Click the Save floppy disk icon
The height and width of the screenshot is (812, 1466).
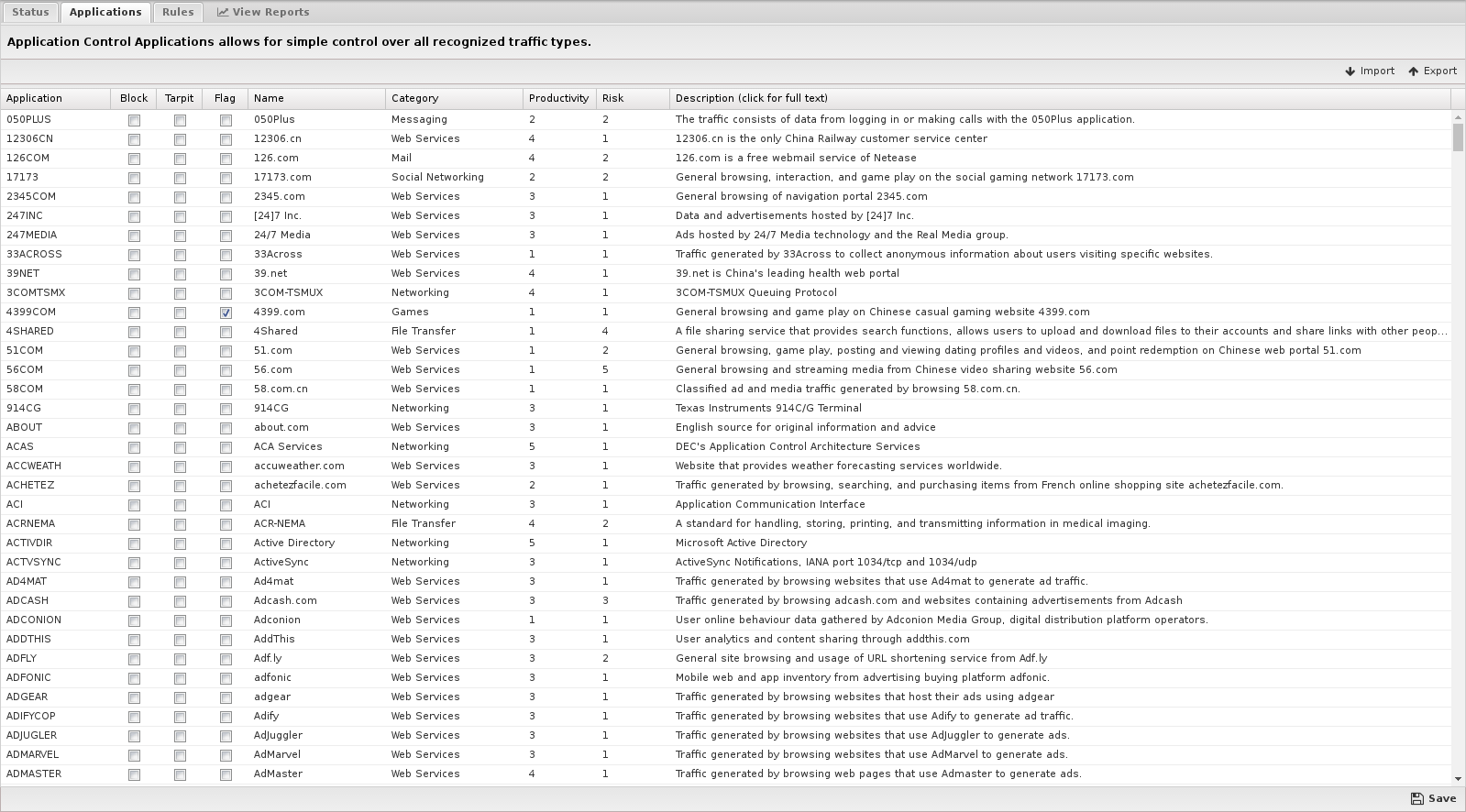pyautogui.click(x=1416, y=798)
